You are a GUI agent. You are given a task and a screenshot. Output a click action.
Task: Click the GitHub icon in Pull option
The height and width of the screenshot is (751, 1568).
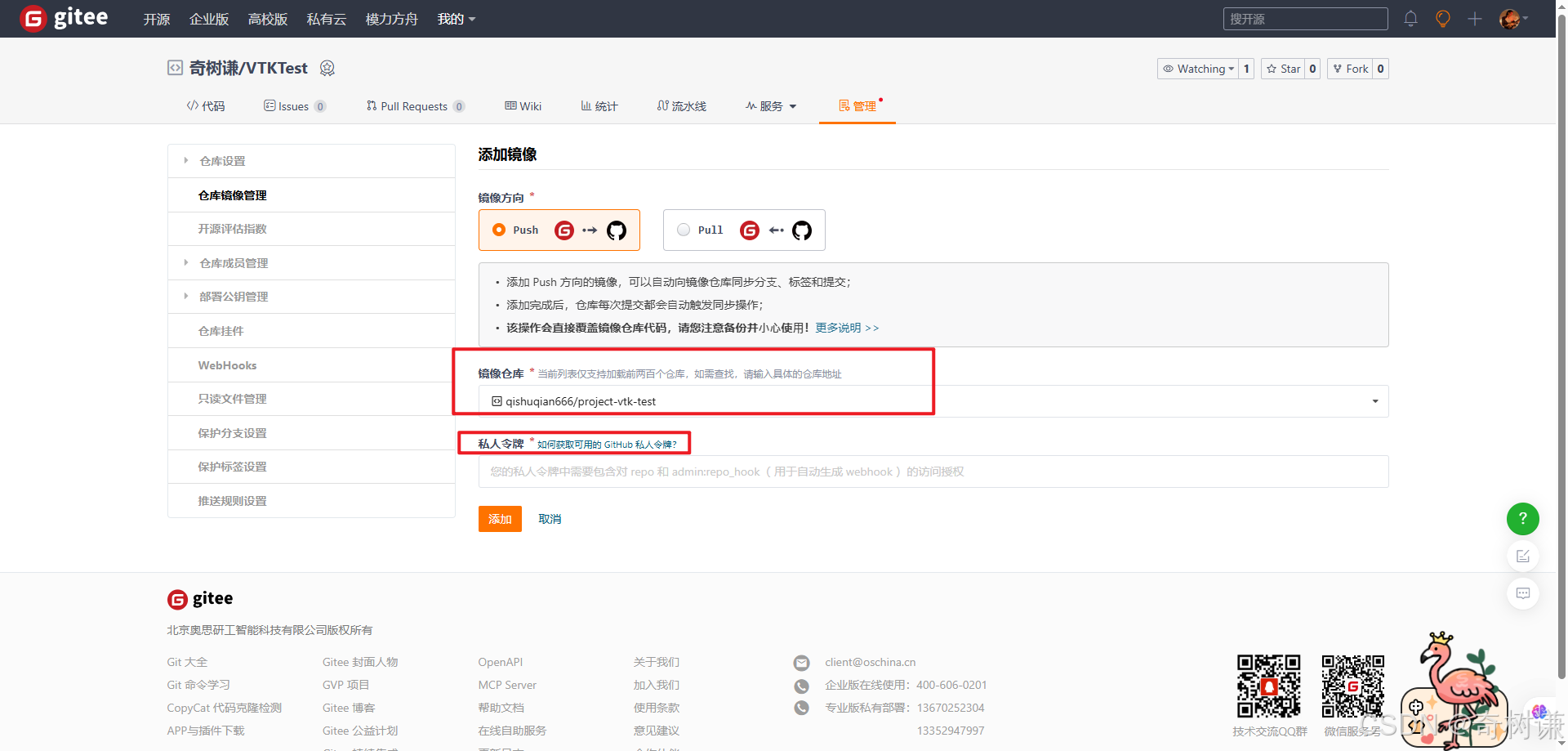pos(802,230)
